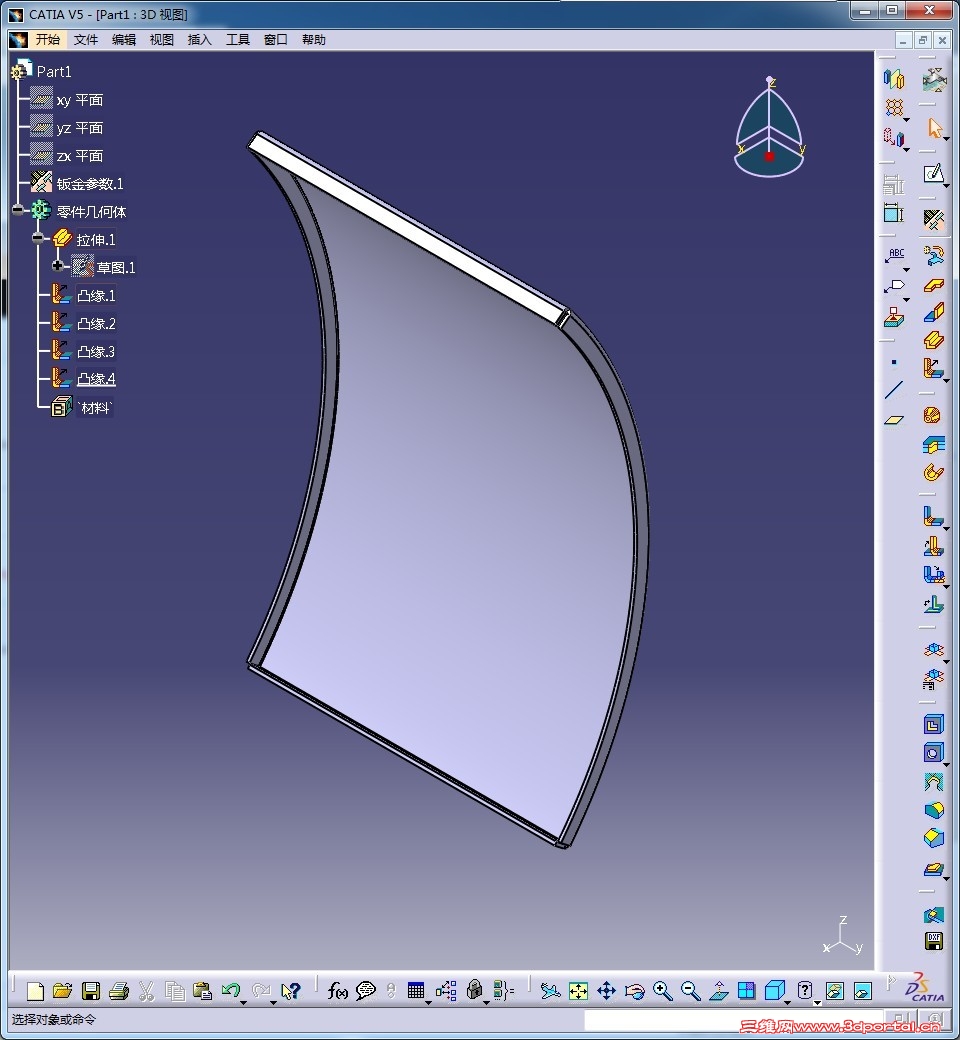Open the 视图 menu
This screenshot has height=1040, width=960.
(161, 40)
